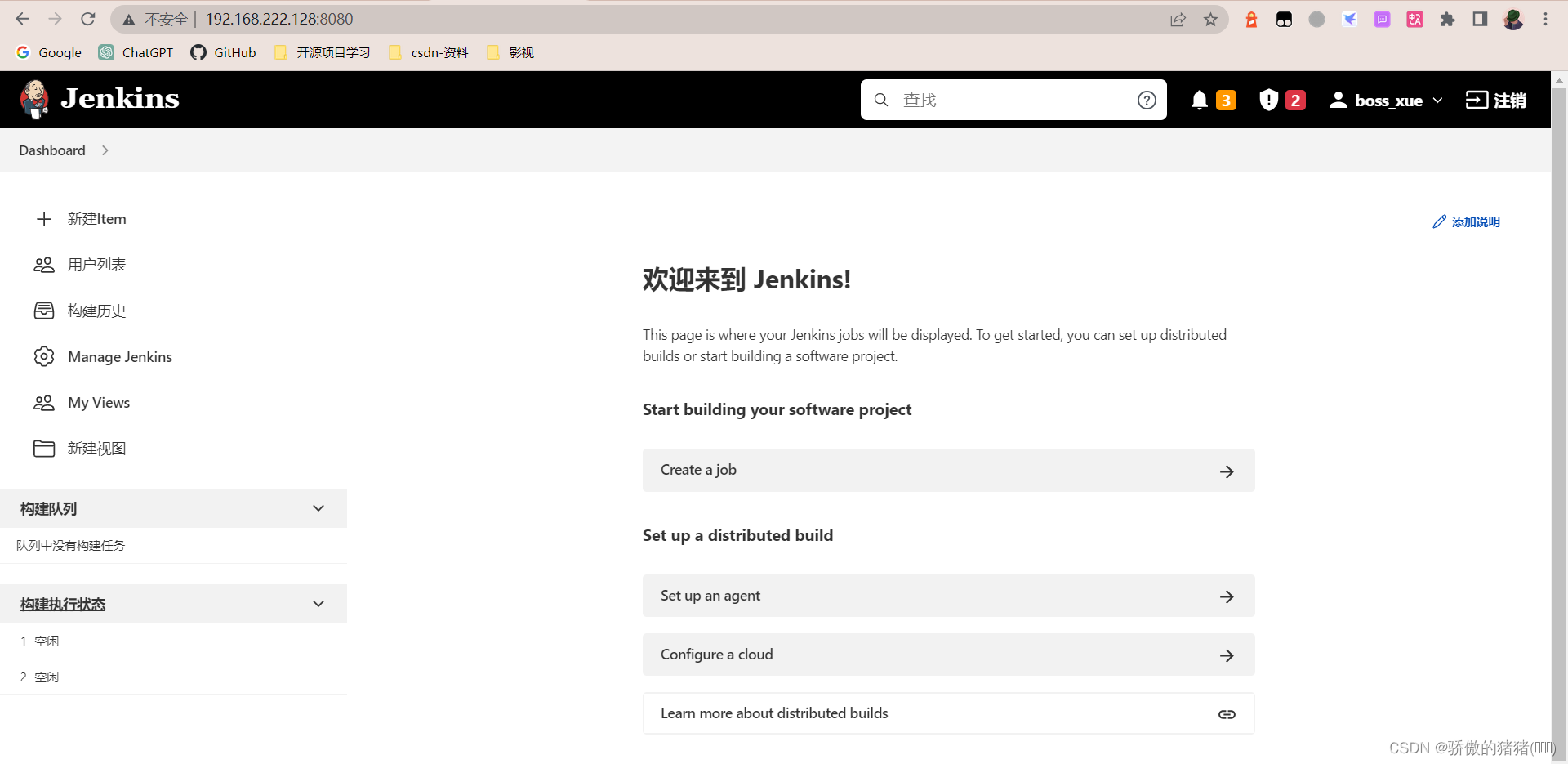This screenshot has width=1568, height=764.
Task: Collapse the 构建队列 panel chevron
Action: click(318, 508)
